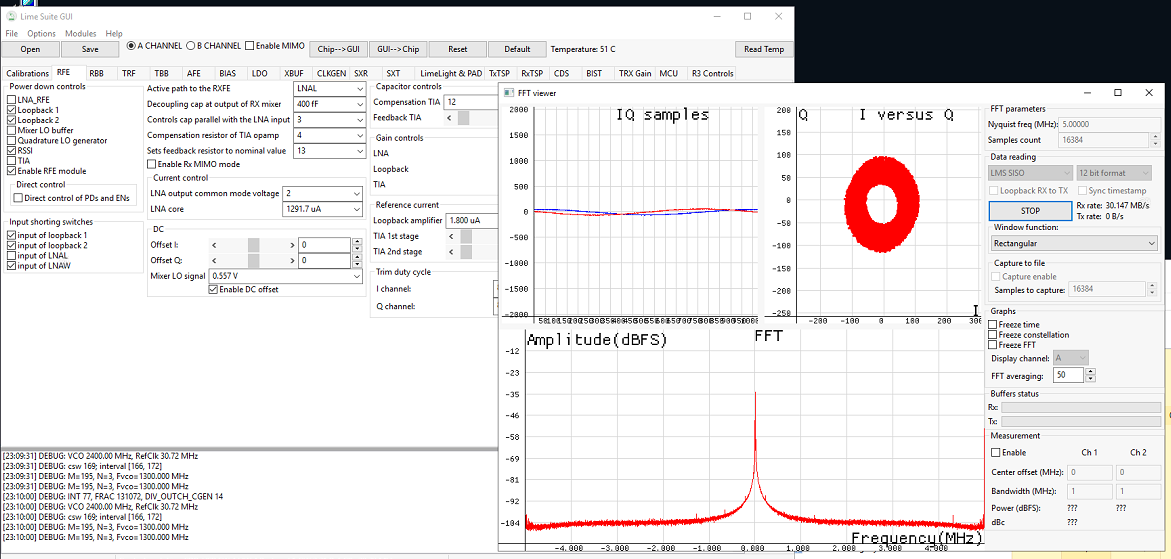
Task: Open the Window function Rectangular dropdown
Action: pos(1073,243)
